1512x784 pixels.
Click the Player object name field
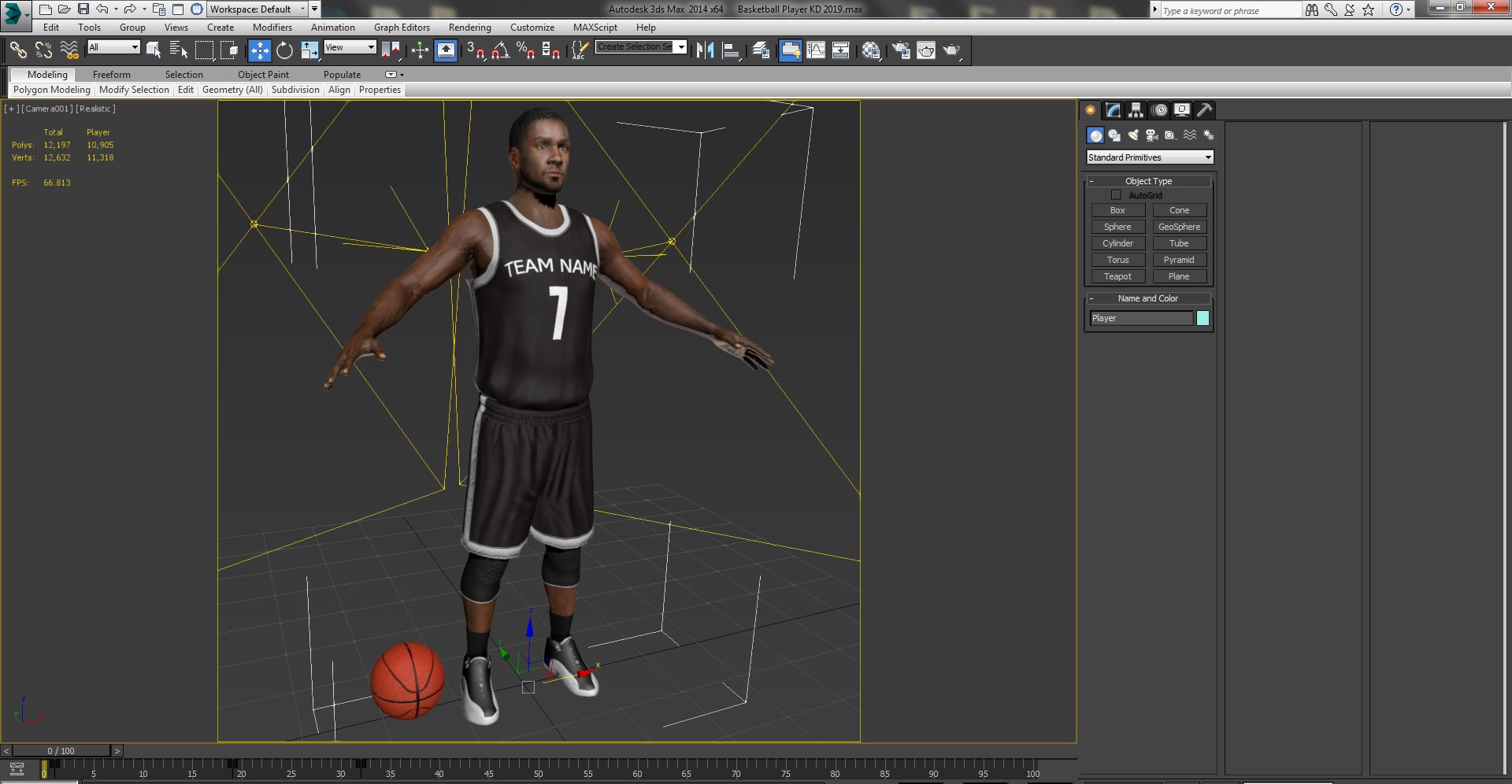coord(1141,318)
